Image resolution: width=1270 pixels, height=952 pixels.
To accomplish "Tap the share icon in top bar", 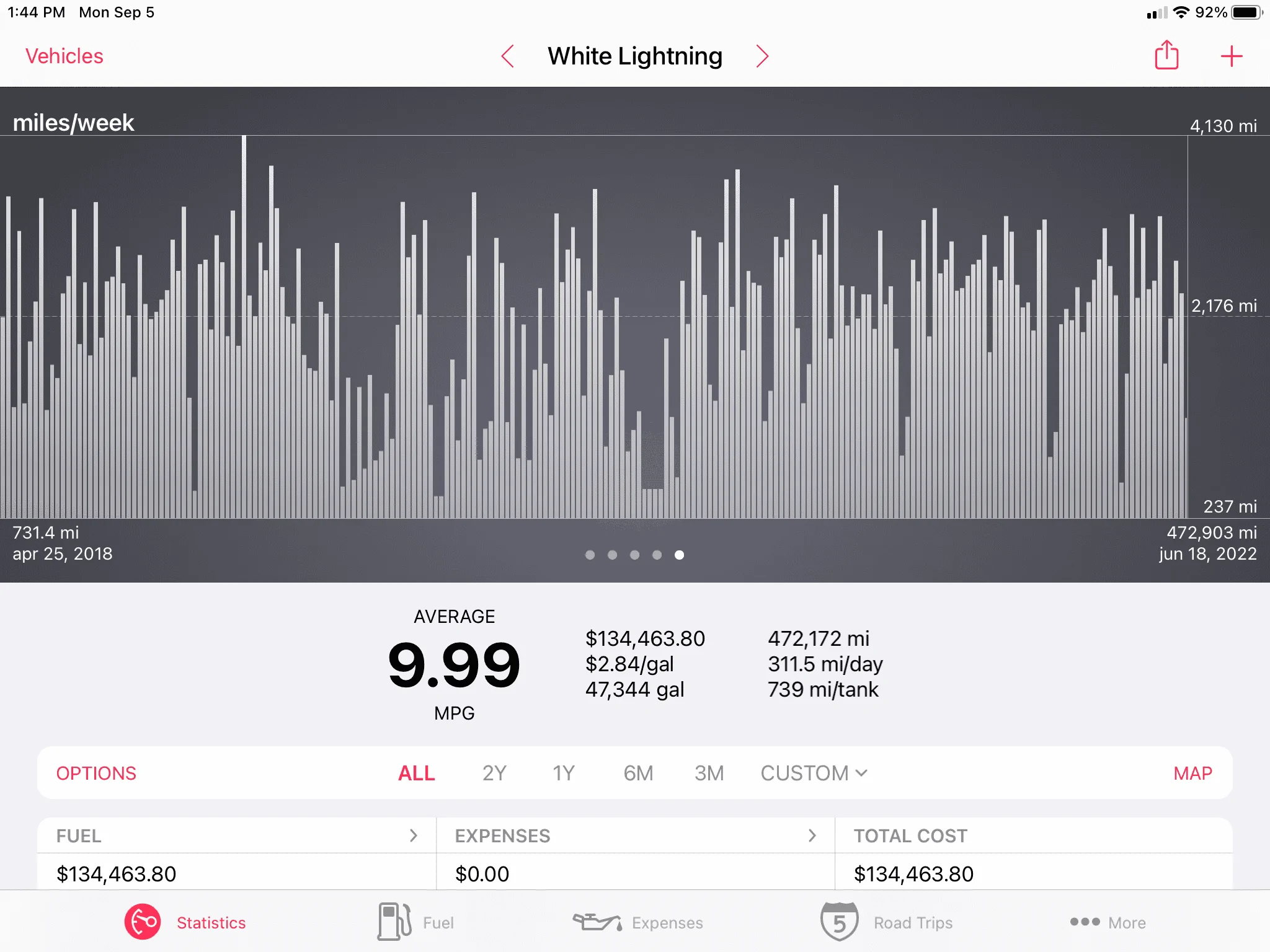I will pyautogui.click(x=1166, y=55).
